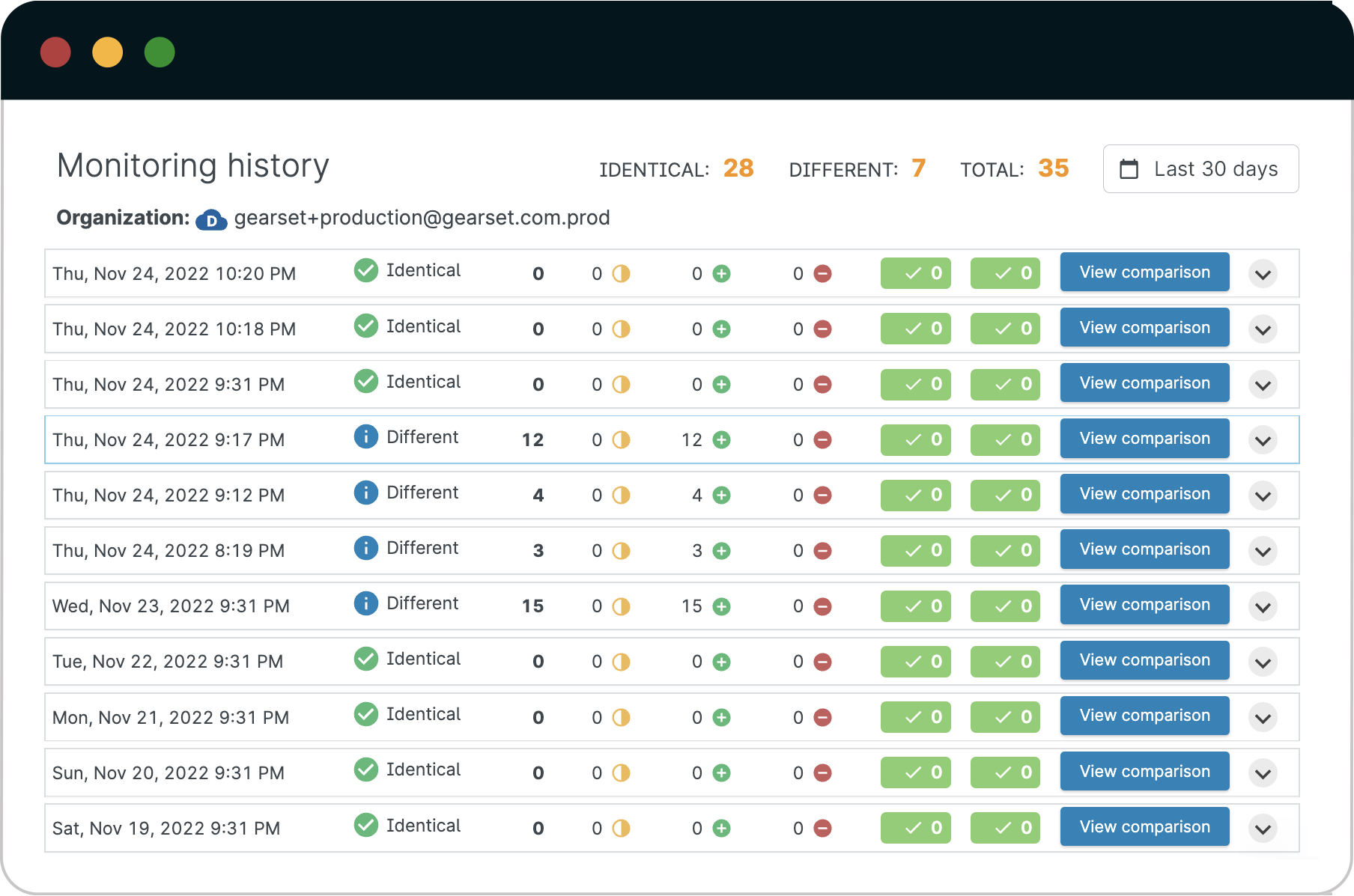Viewport: 1354px width, 896px height.
Task: Expand the Wed Nov 23 monitoring row
Action: pos(1263,606)
